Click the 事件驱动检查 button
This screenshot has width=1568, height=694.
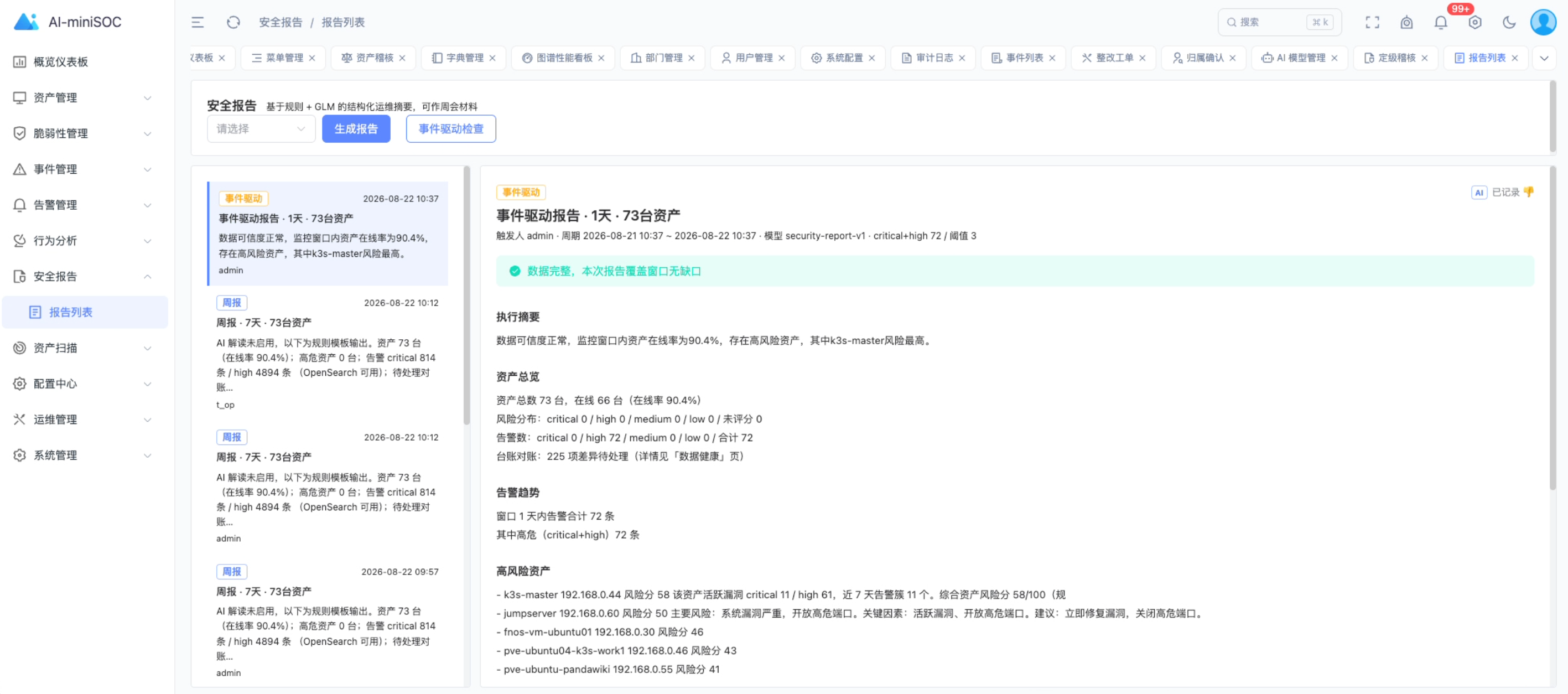(450, 129)
